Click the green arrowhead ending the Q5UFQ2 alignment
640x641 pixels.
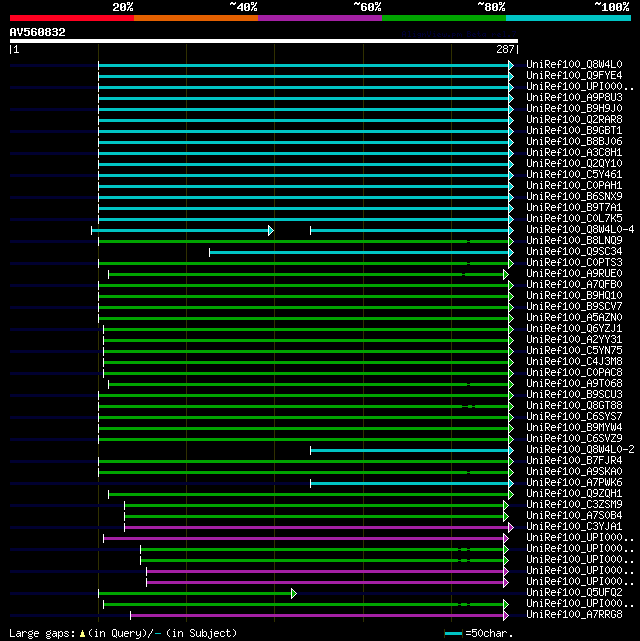pyautogui.click(x=294, y=594)
